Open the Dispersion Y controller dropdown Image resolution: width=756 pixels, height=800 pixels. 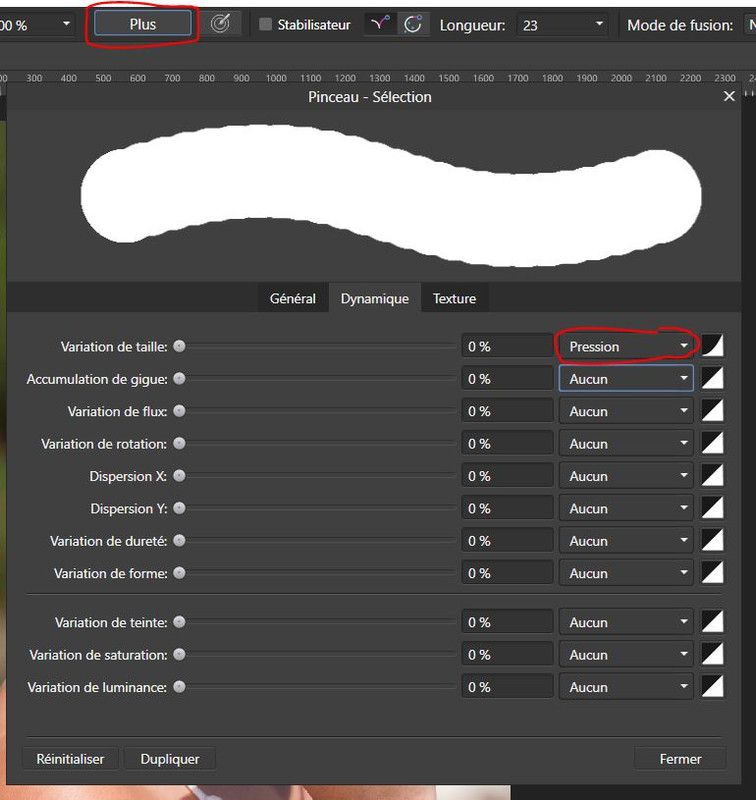(x=626, y=508)
